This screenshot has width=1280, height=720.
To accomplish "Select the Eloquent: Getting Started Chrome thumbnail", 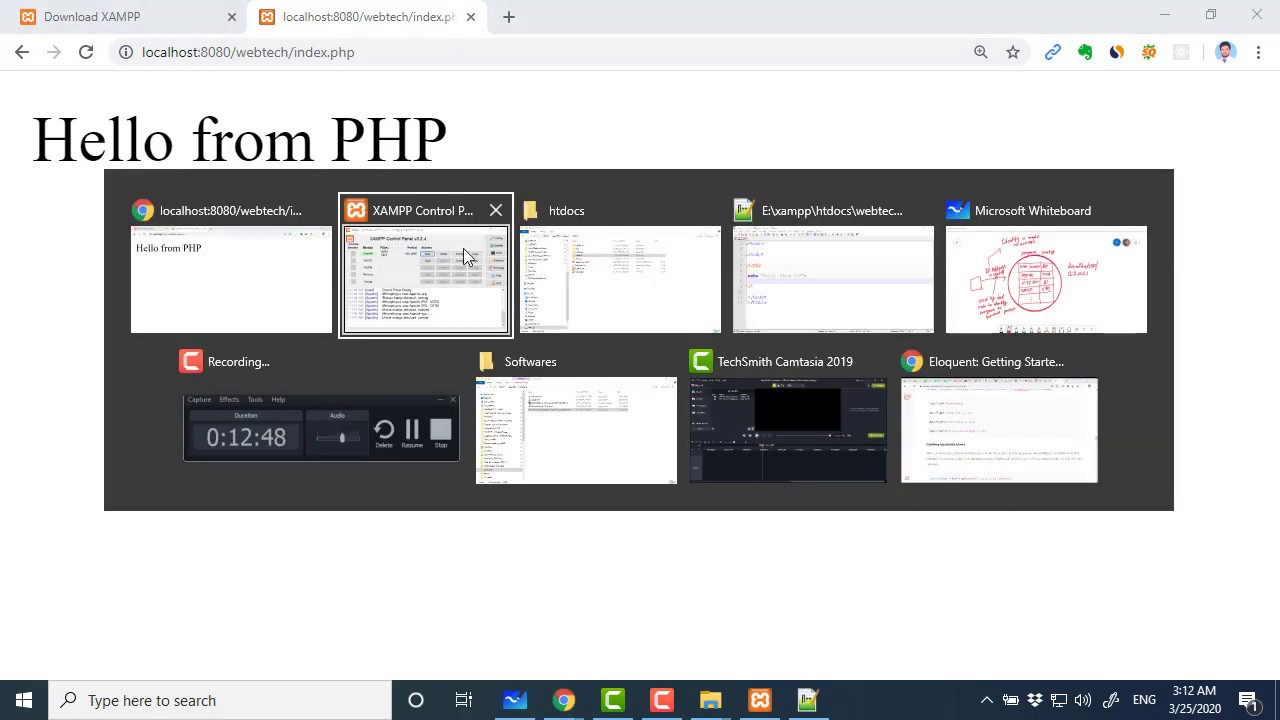I will [999, 430].
